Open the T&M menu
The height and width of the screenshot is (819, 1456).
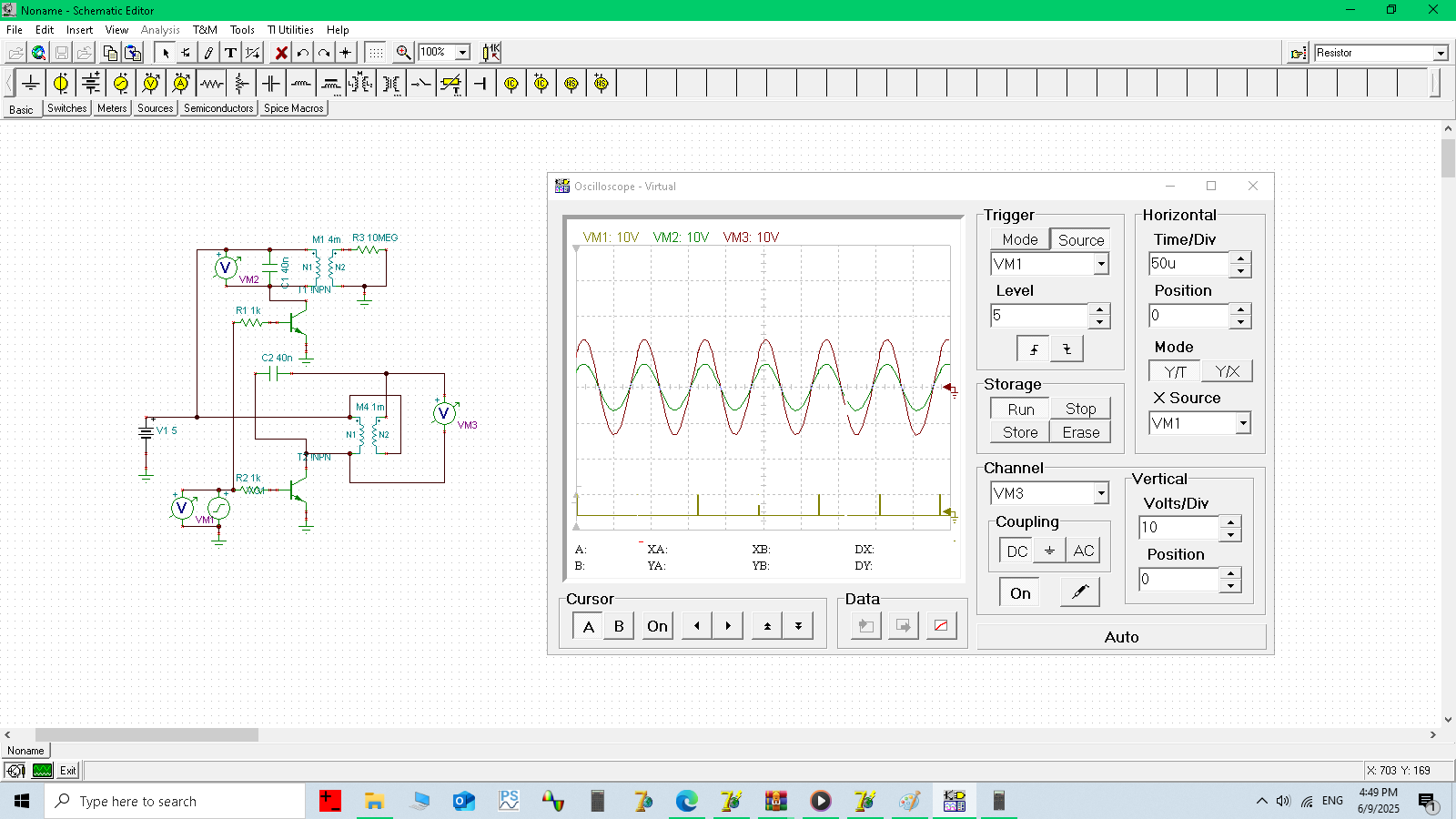(205, 30)
